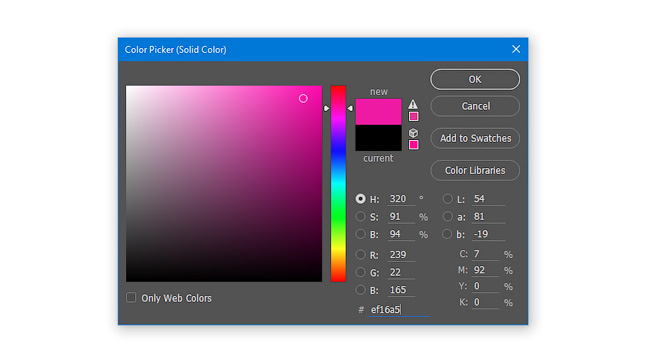This screenshot has width=650, height=362.
Task: Click the yellow Y field showing 0
Action: [485, 287]
